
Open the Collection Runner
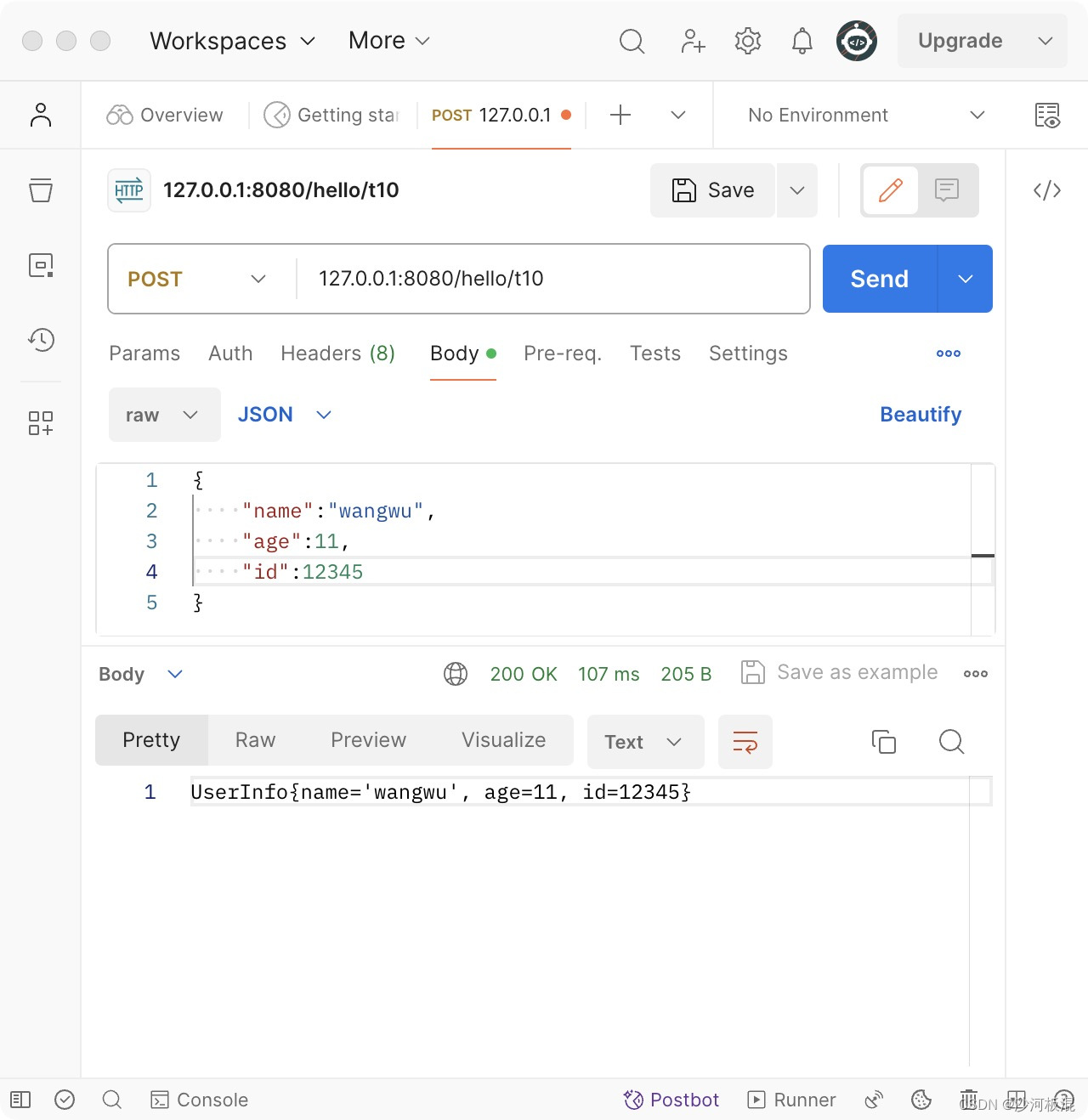click(790, 1099)
